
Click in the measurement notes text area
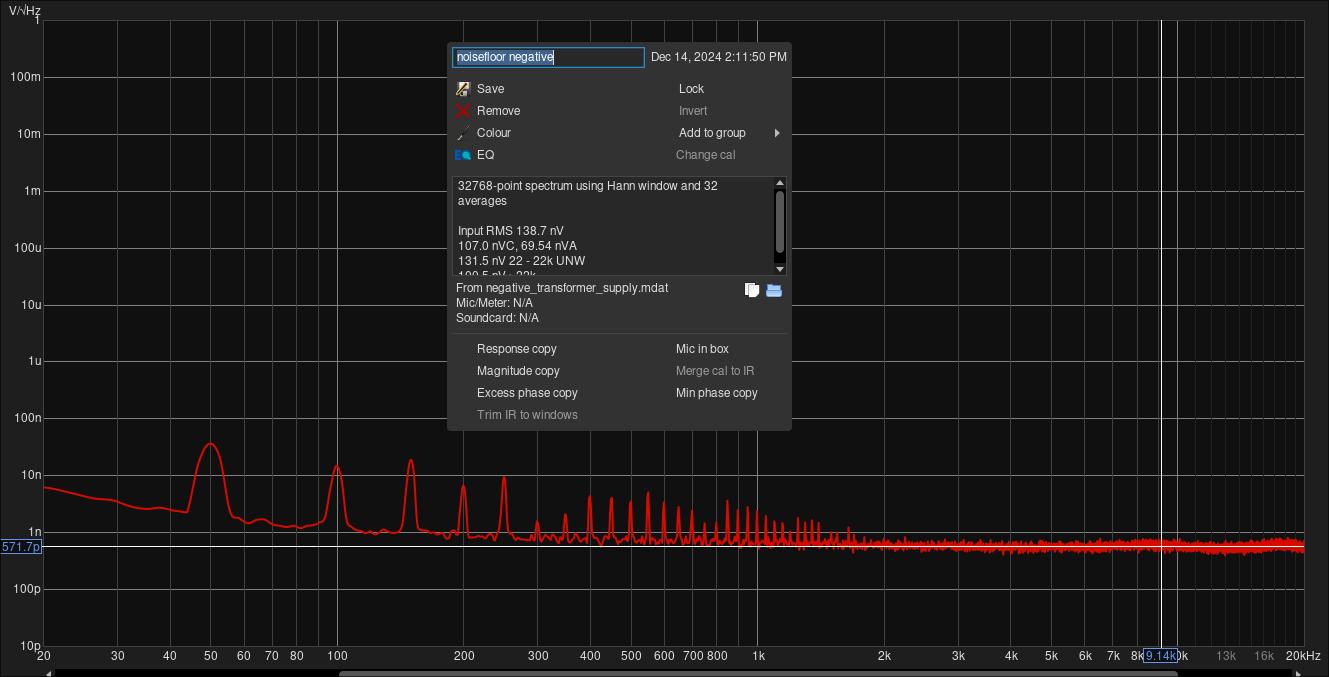pyautogui.click(x=613, y=226)
